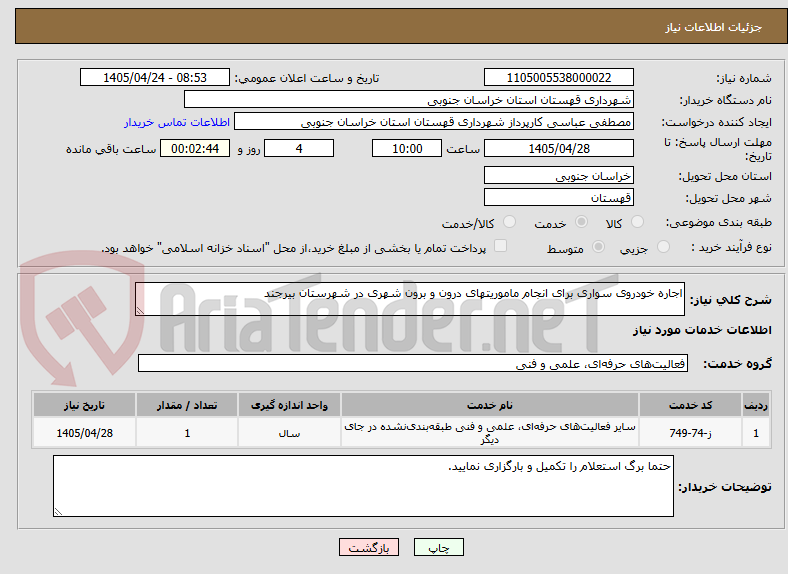Click the جزئیات اطلاعات نیاز page header
Viewport: 788px width, 574px height.
pos(714,27)
